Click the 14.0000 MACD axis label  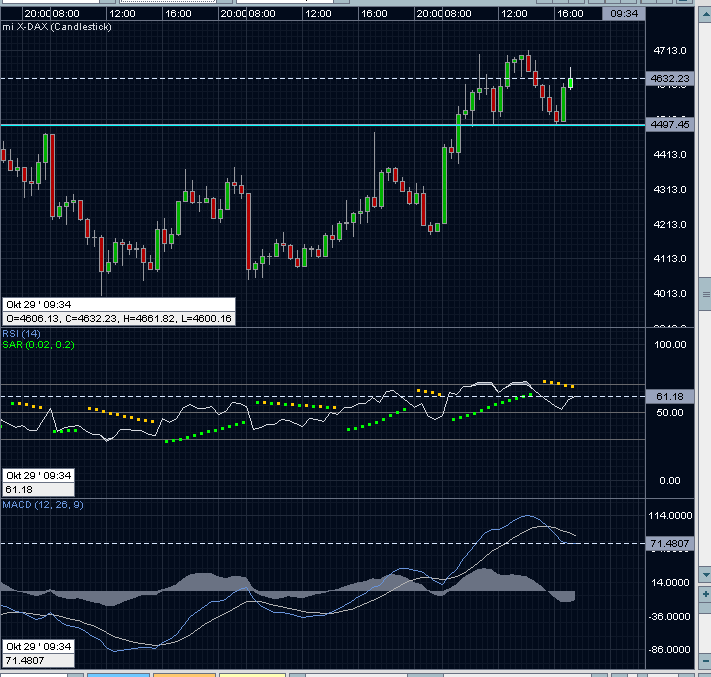(x=670, y=582)
